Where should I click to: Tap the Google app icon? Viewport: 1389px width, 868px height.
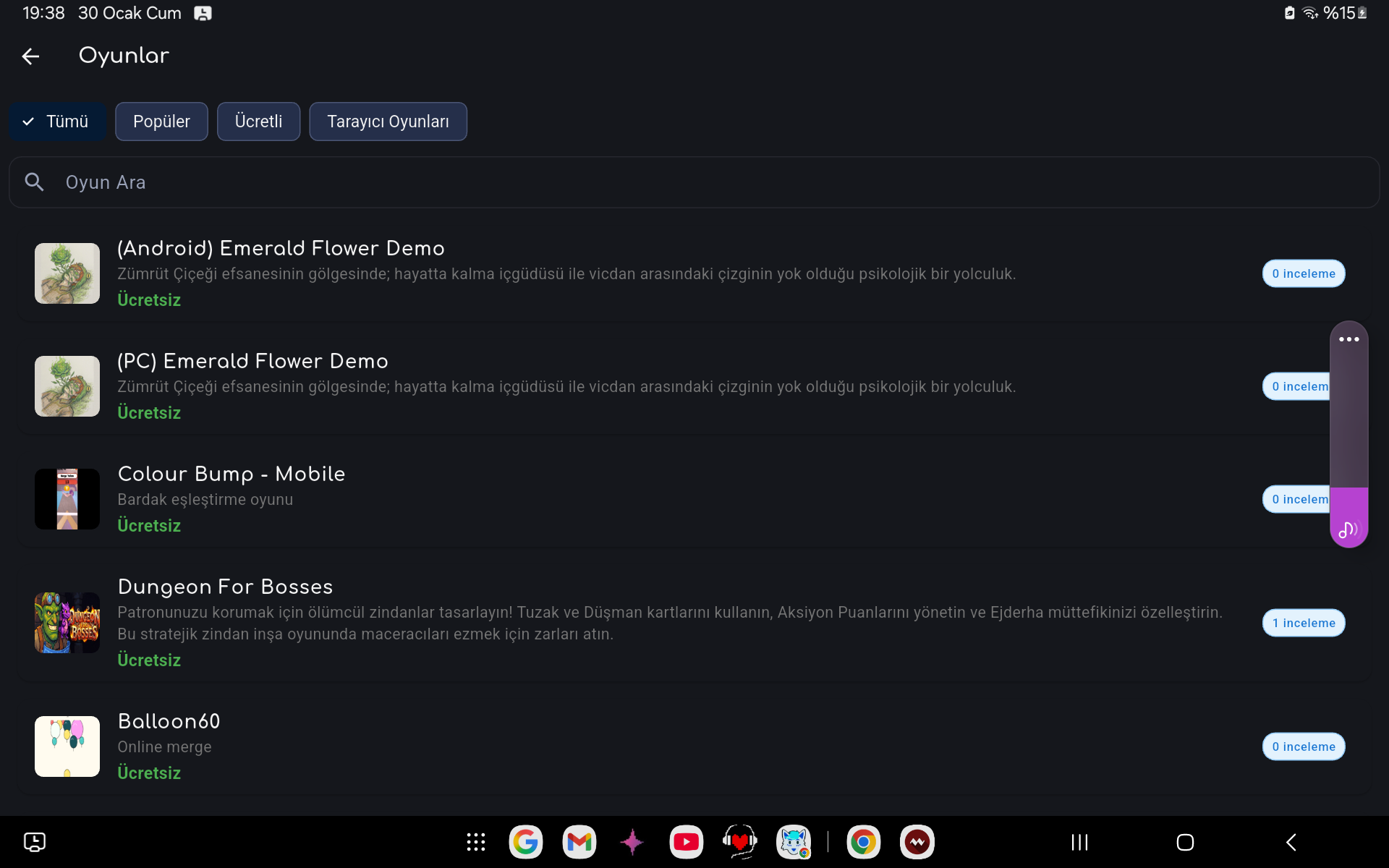coord(526,842)
